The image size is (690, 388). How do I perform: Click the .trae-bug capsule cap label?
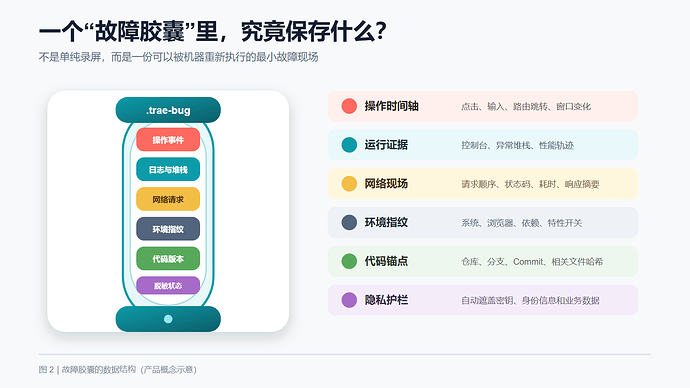click(168, 110)
